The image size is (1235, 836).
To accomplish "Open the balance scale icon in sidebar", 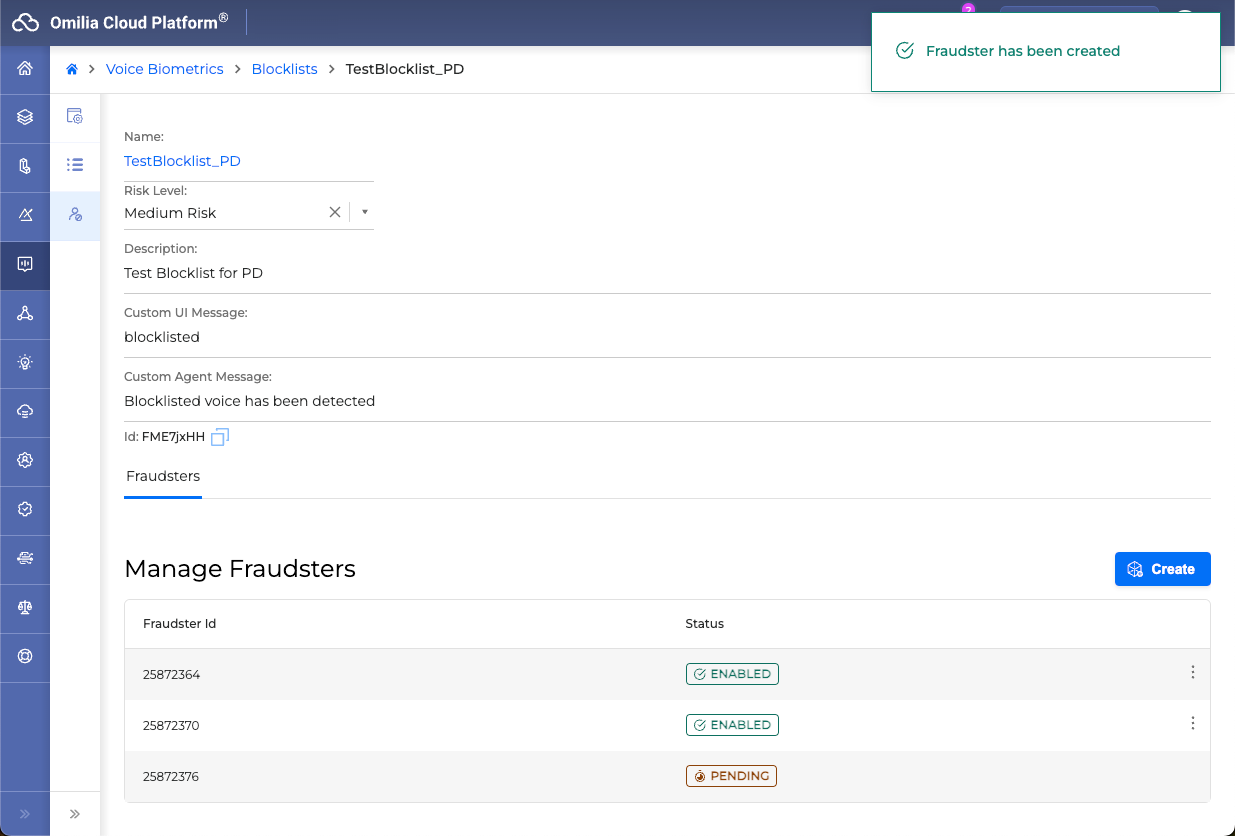I will pos(25,608).
